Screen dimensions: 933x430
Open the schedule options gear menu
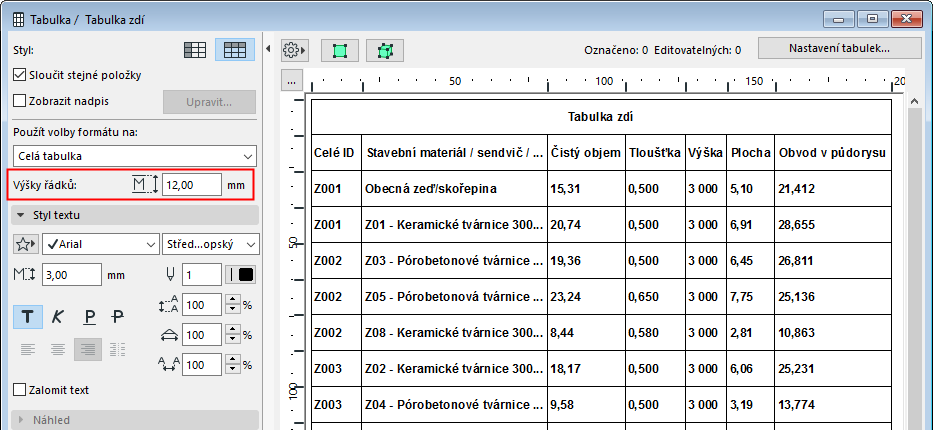pyautogui.click(x=294, y=51)
